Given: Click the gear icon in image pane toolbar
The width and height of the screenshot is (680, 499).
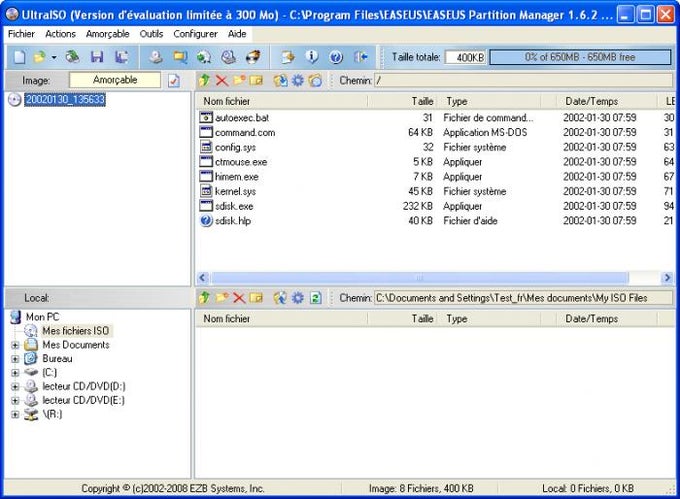Looking at the screenshot, I should tap(298, 80).
